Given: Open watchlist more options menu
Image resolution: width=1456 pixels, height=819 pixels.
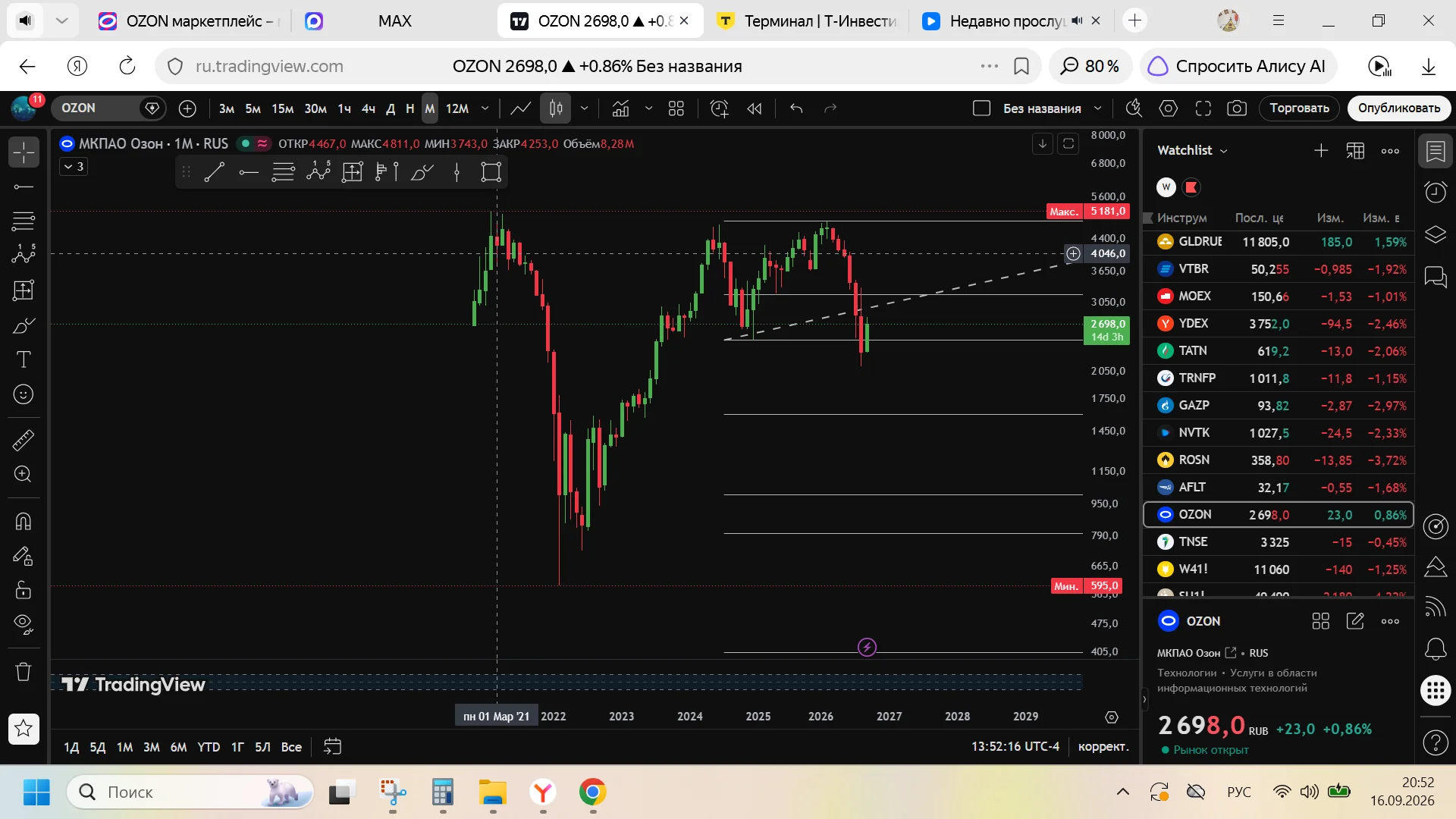Looking at the screenshot, I should pos(1390,151).
